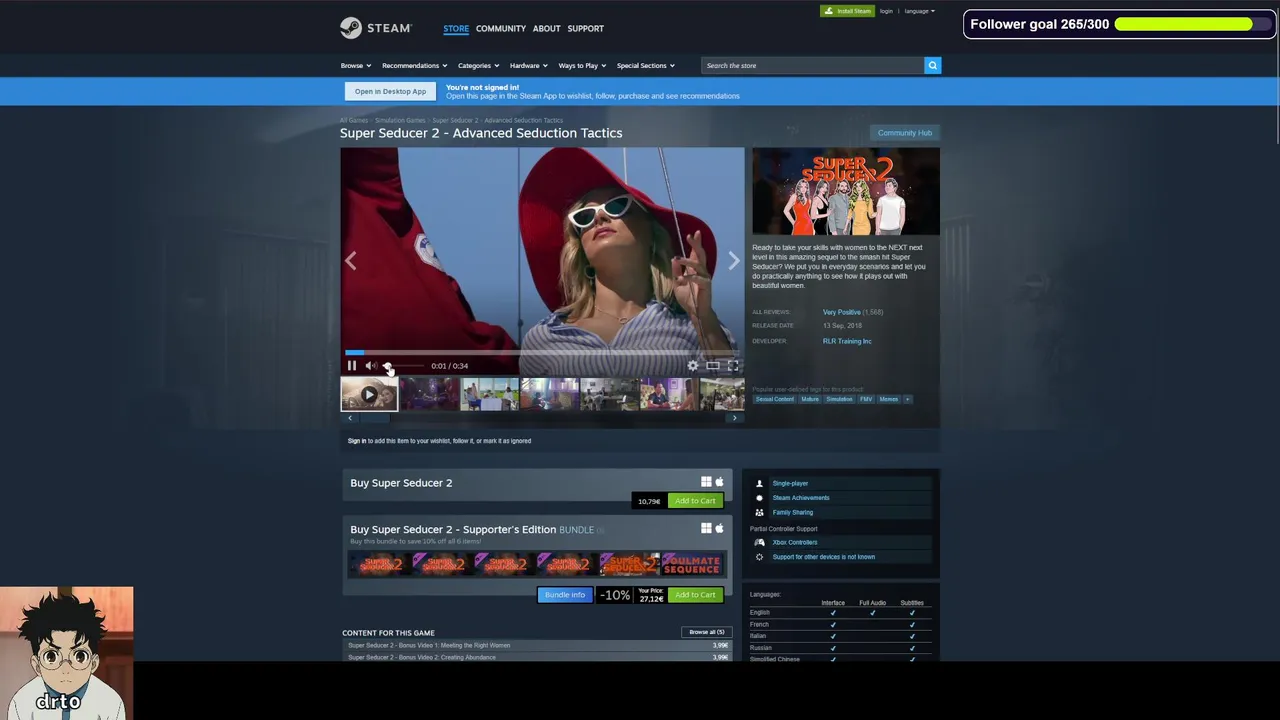Click the Bundle info button
This screenshot has width=1280, height=720.
565,595
